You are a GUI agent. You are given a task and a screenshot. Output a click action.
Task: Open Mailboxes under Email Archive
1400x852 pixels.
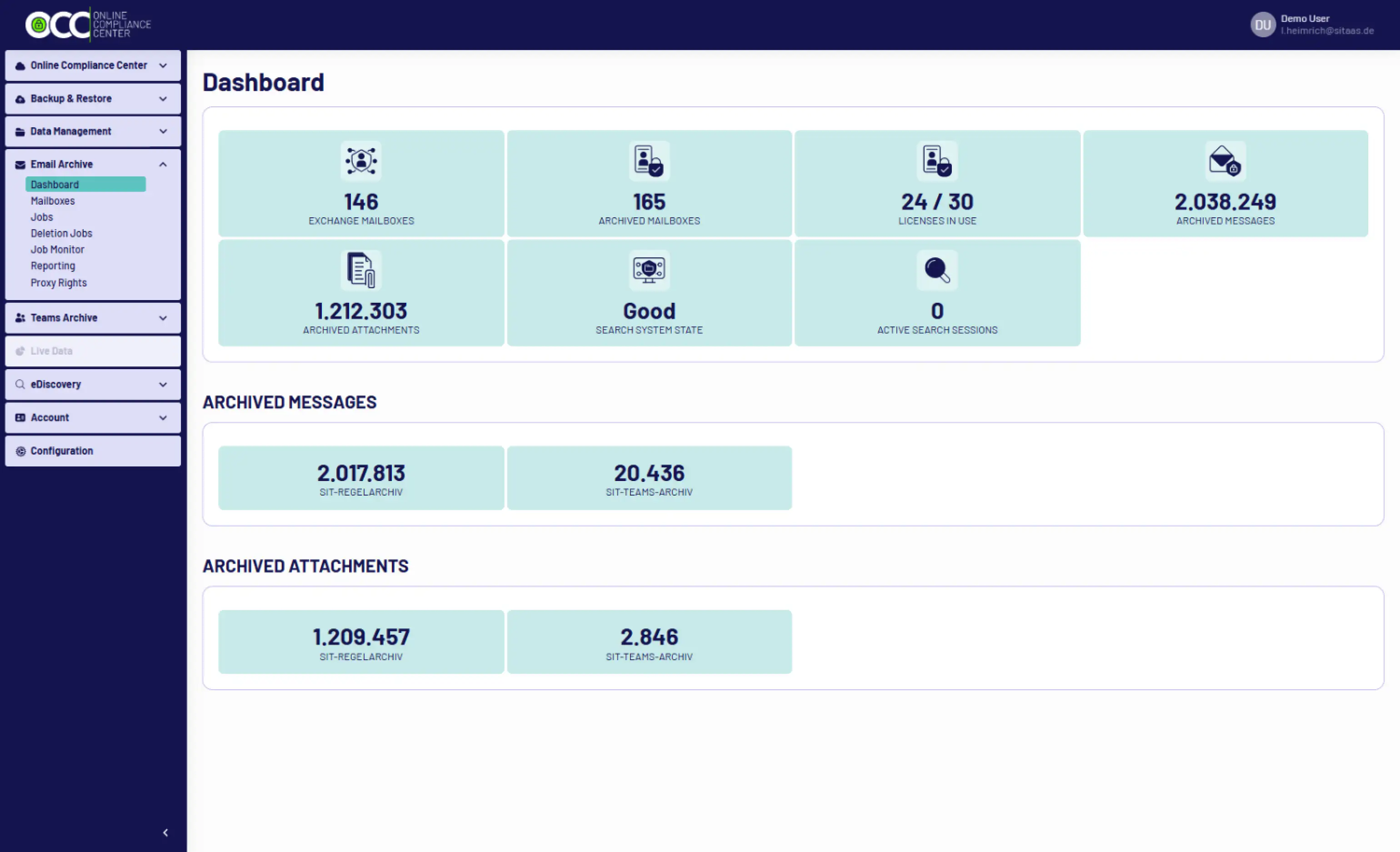pyautogui.click(x=53, y=200)
